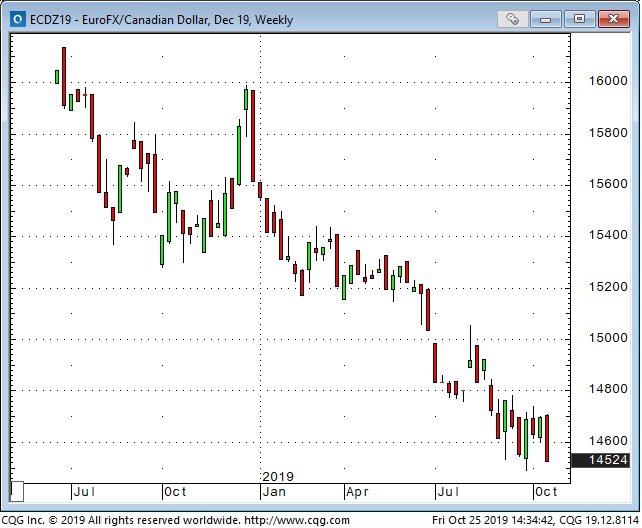
Task: Click the http://www.cqg.com link text
Action: (297, 521)
